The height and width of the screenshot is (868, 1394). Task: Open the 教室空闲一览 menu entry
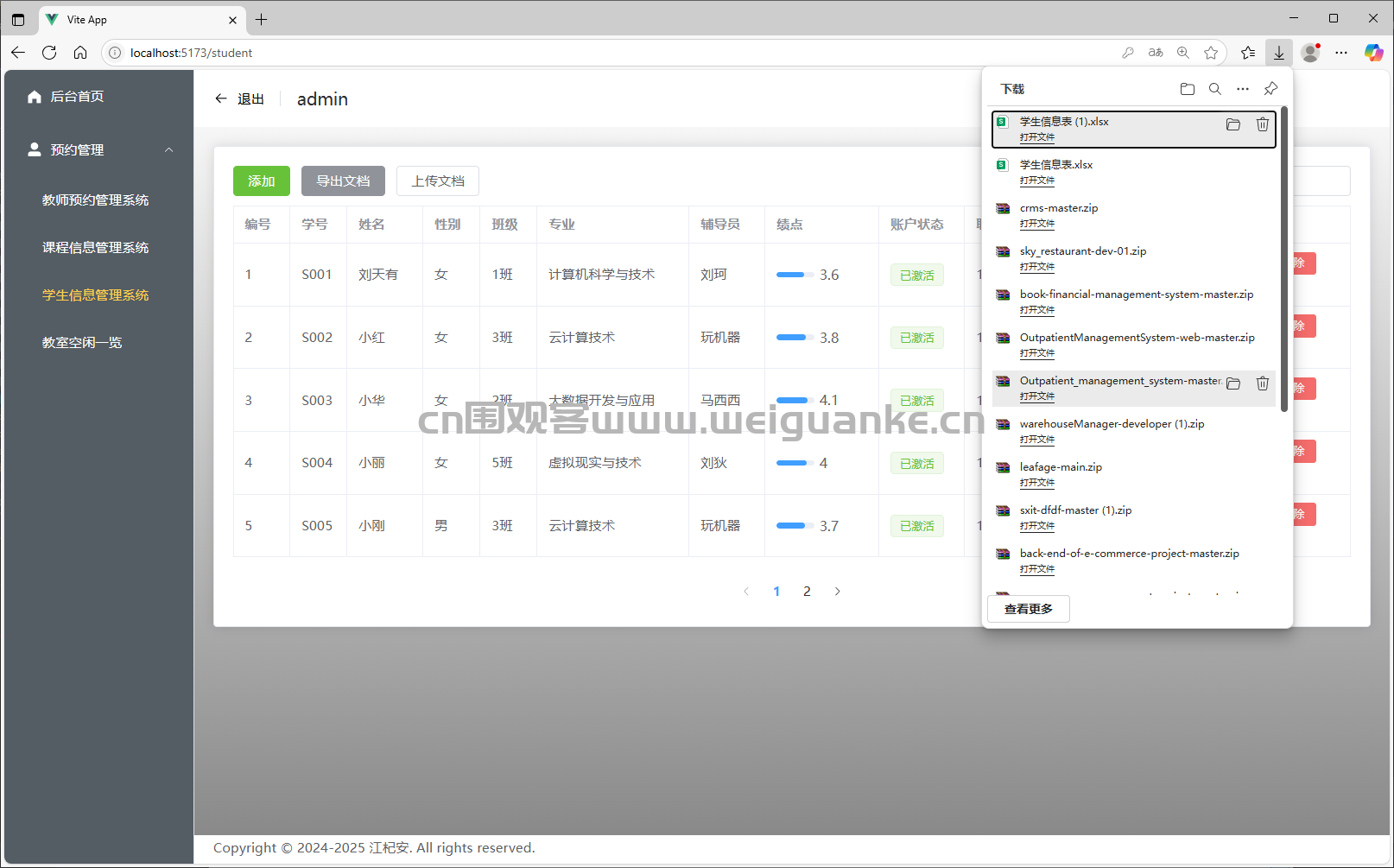(x=82, y=342)
